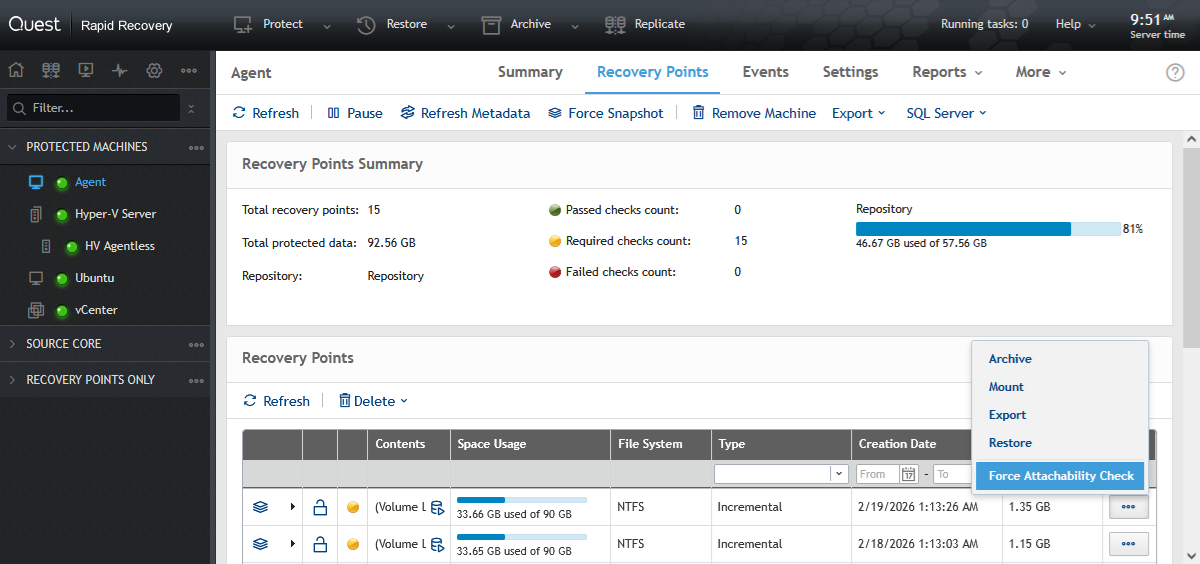The height and width of the screenshot is (564, 1200).
Task: Click lock icon on 2/19/2026 recovery point
Action: [x=320, y=507]
